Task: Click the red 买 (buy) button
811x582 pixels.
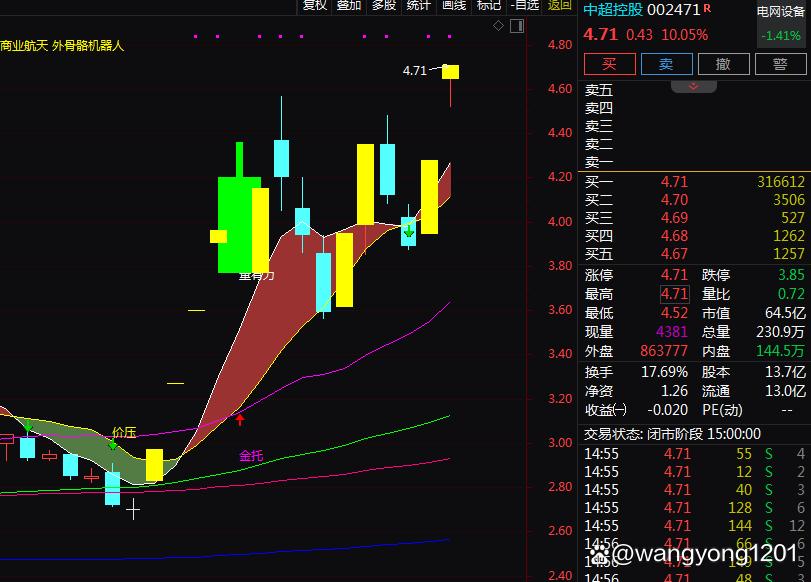Action: click(x=608, y=64)
